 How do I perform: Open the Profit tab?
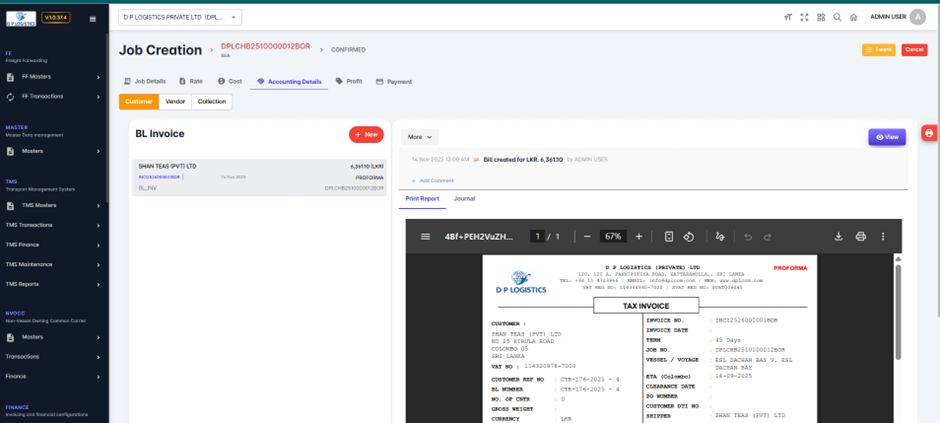pyautogui.click(x=349, y=81)
